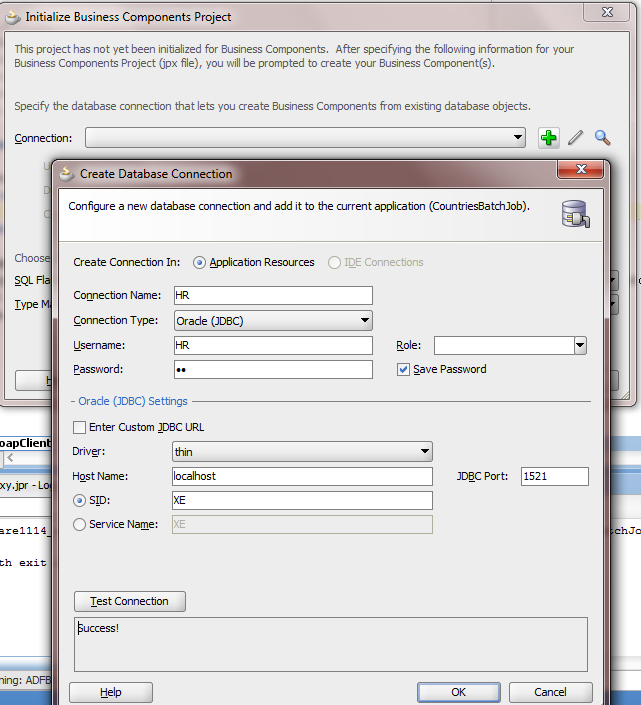Expand the Role dropdown list

[x=580, y=345]
